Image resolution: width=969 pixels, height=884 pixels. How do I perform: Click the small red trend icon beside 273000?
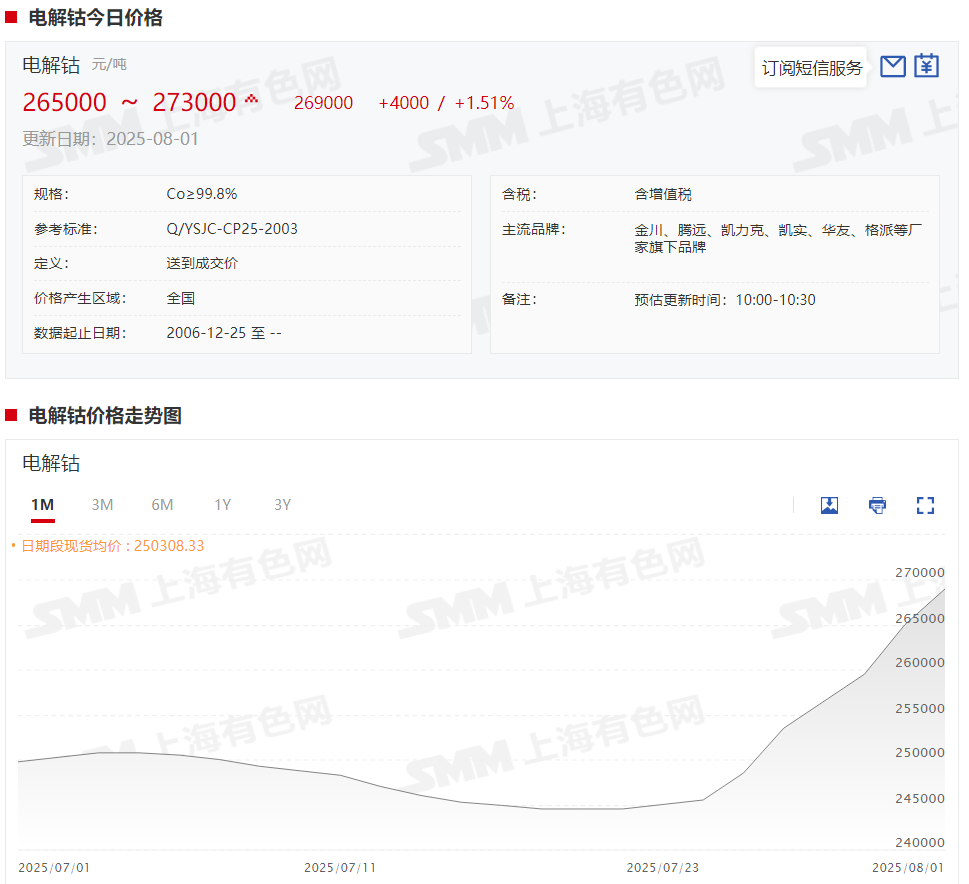coord(251,99)
